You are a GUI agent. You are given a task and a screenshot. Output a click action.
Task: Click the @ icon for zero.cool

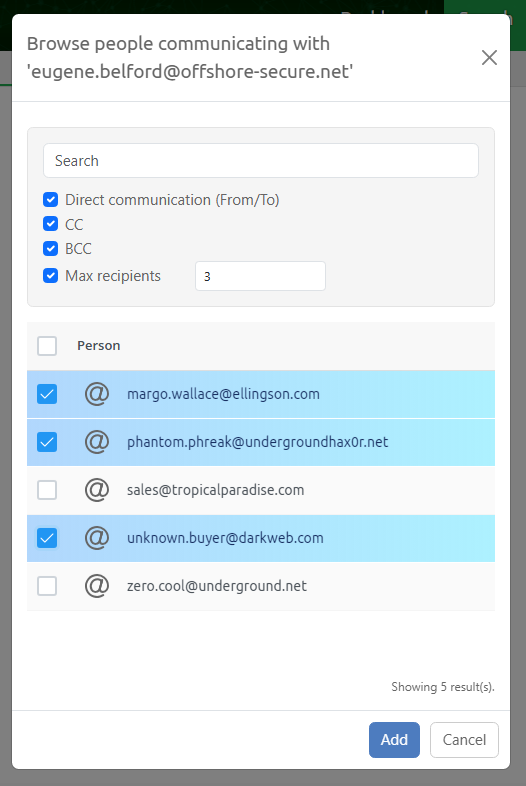[x=97, y=586]
